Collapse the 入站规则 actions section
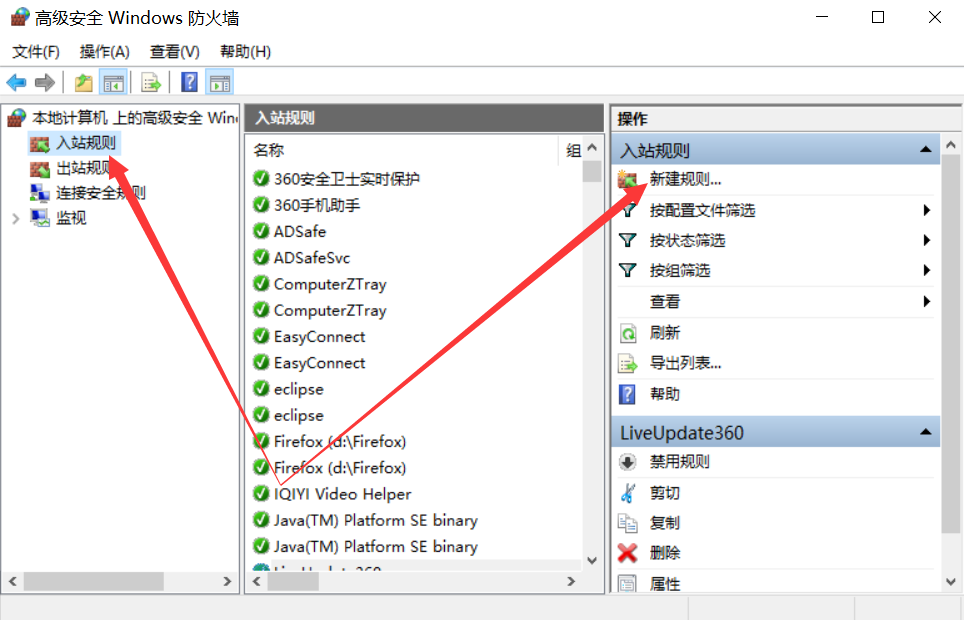The width and height of the screenshot is (964, 620). (925, 149)
